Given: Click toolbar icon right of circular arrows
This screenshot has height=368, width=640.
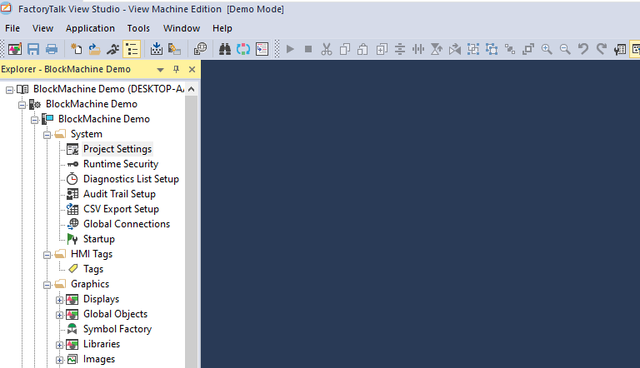Looking at the screenshot, I should click(262, 49).
